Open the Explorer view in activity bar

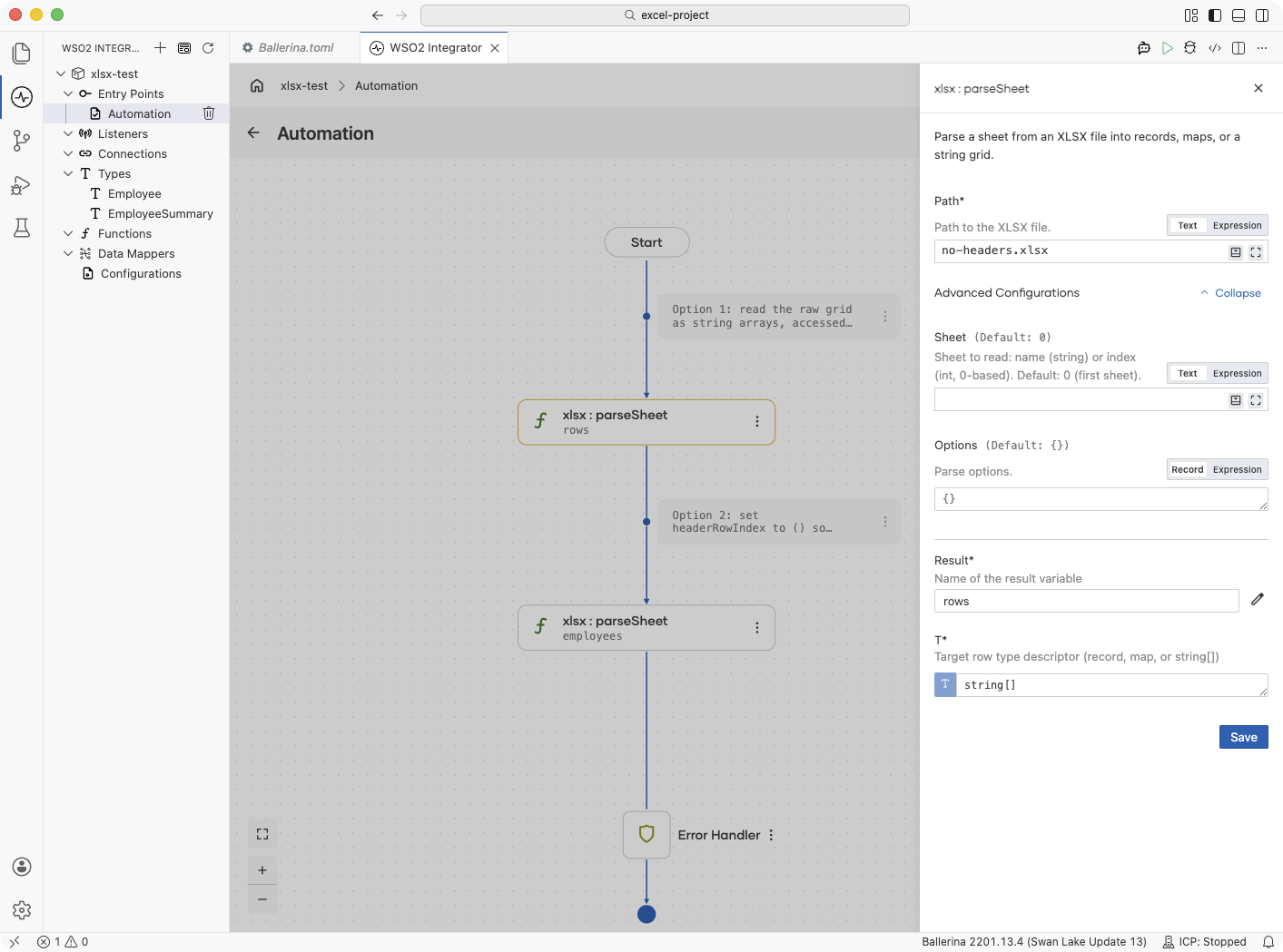coord(22,54)
